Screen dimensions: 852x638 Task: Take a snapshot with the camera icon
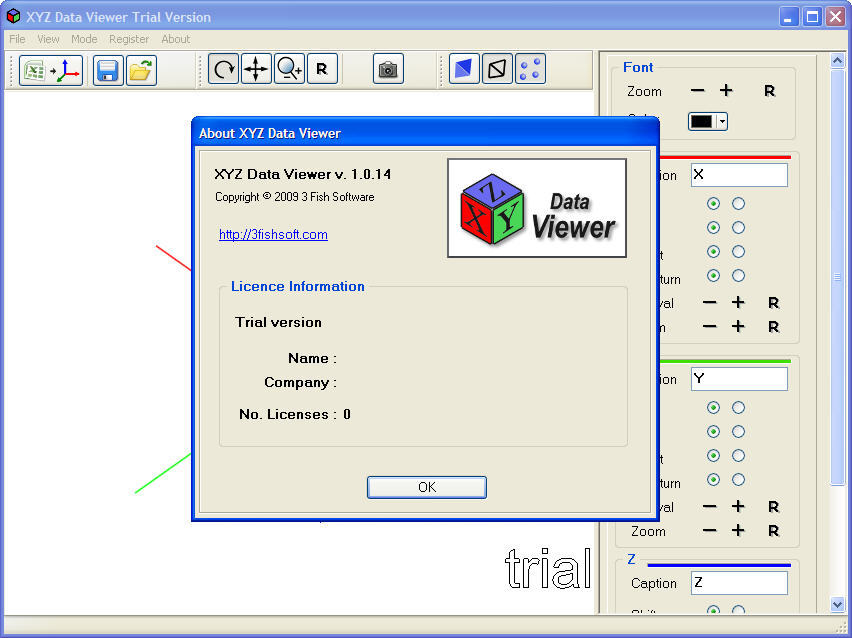tap(388, 69)
